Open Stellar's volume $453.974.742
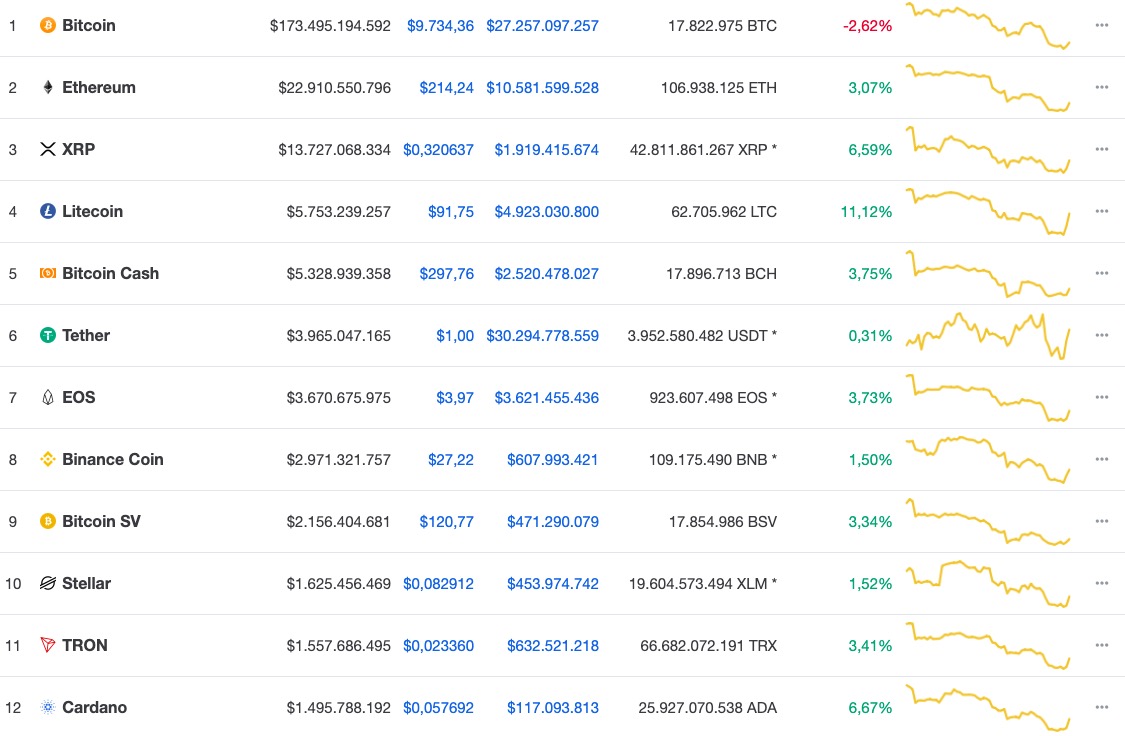Screen dimensions: 1125x736 point(552,583)
